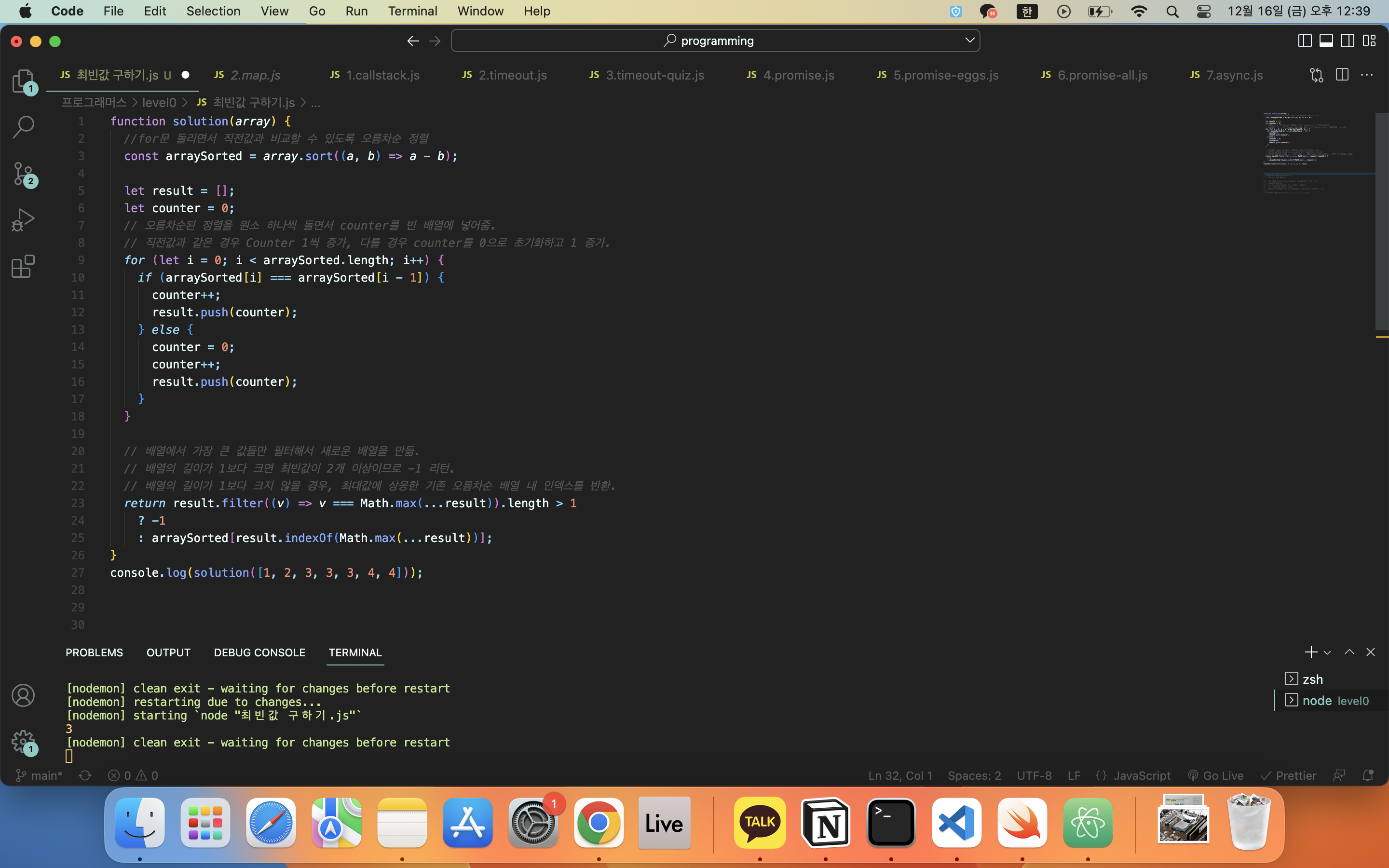The height and width of the screenshot is (868, 1389).
Task: Open the DEBUG CONSOLE panel tab
Action: click(x=259, y=653)
